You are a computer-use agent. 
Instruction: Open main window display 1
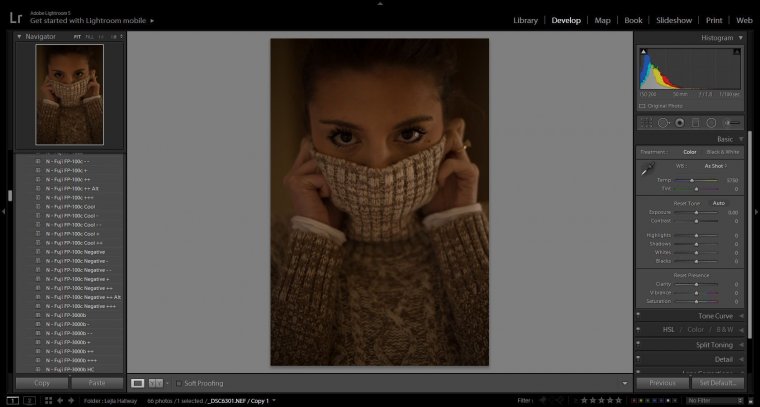(13, 401)
